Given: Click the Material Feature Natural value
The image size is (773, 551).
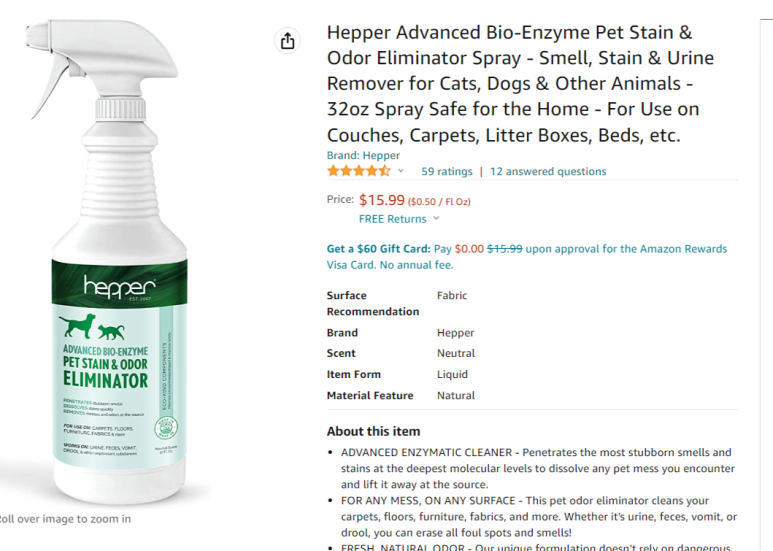Looking at the screenshot, I should click(456, 395).
